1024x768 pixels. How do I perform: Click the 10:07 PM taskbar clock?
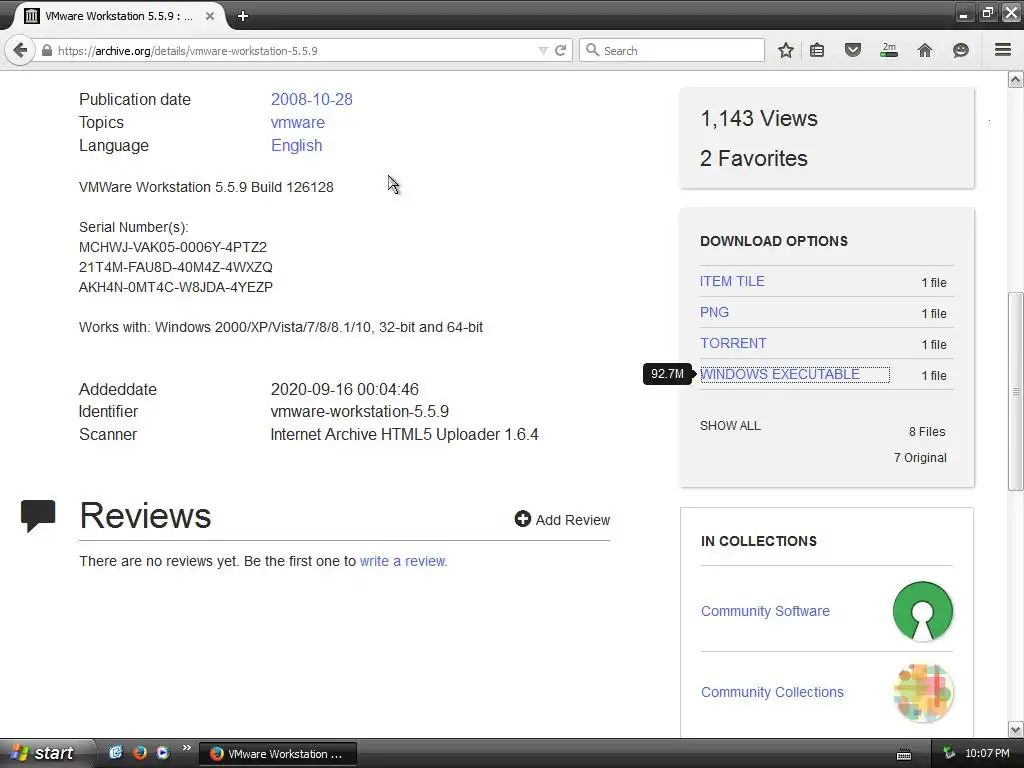[987, 753]
